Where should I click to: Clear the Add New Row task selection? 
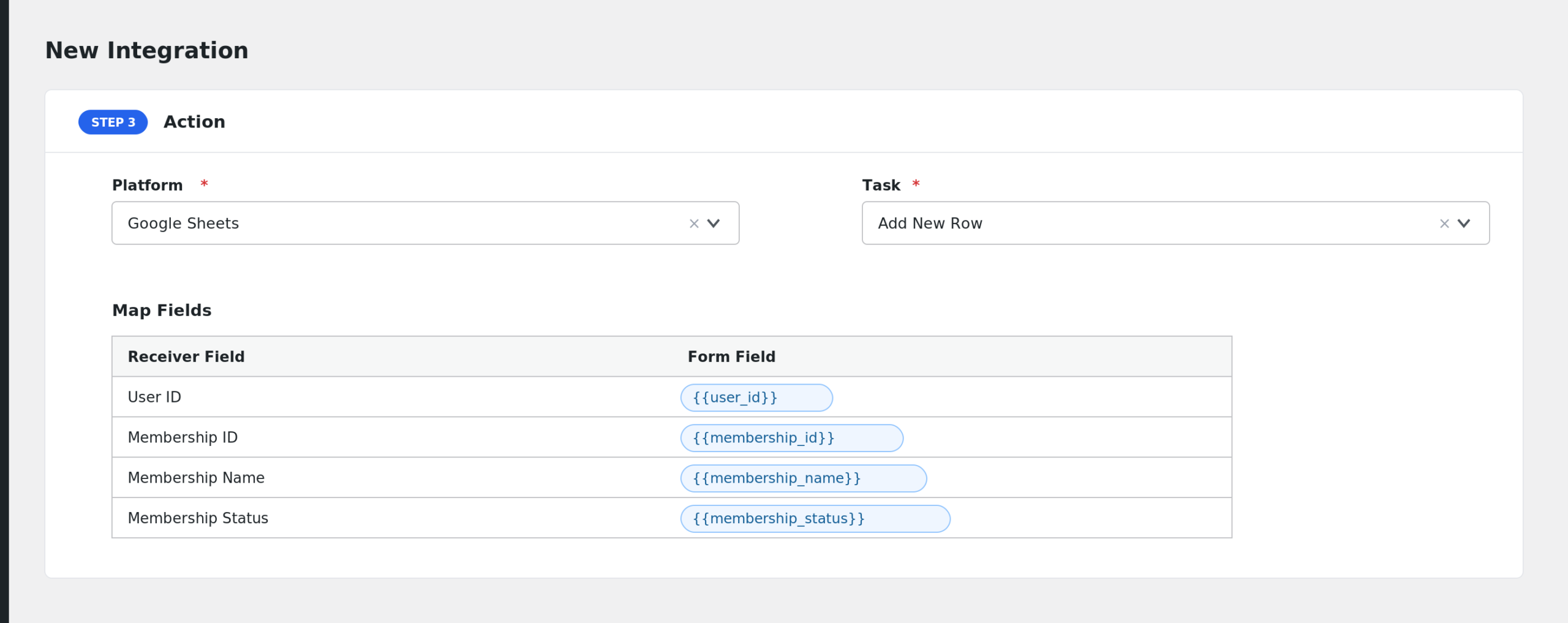[x=1444, y=224]
